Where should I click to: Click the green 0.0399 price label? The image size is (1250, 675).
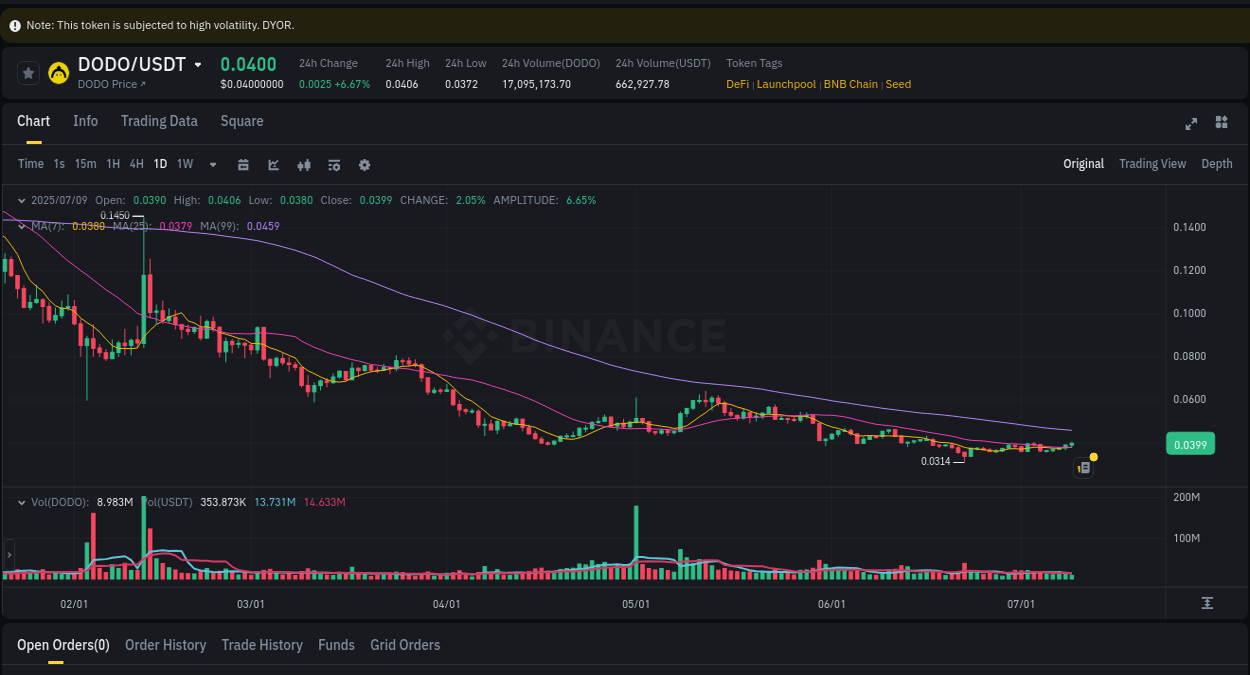point(1190,443)
